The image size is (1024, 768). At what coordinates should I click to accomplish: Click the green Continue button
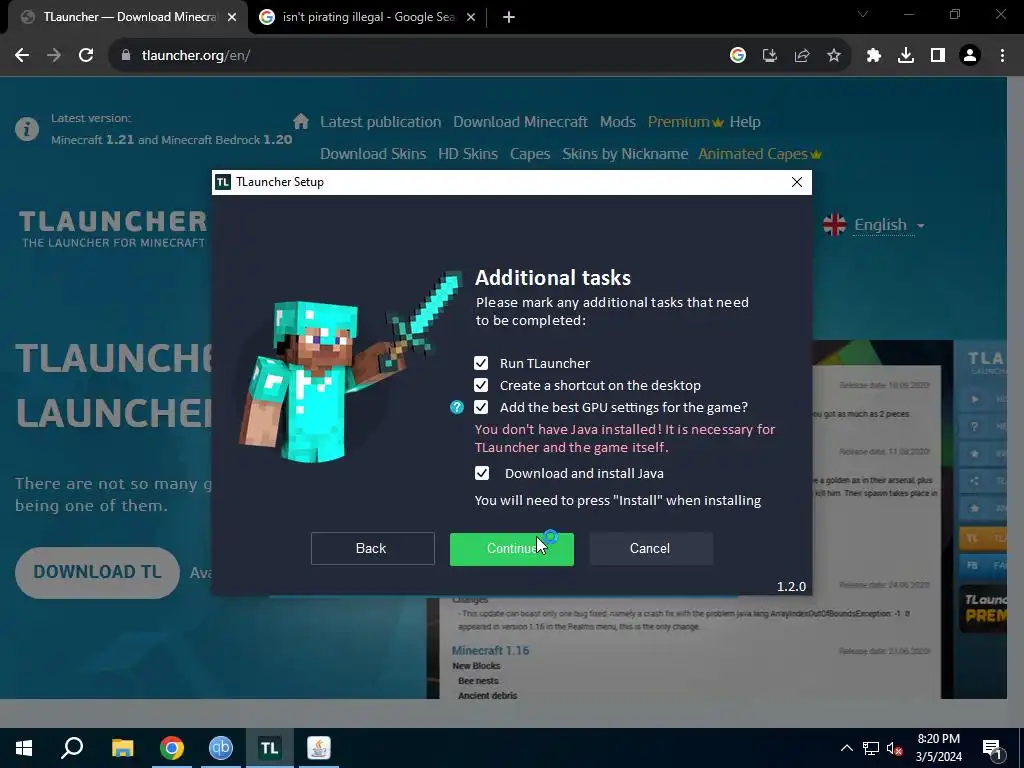tap(511, 549)
